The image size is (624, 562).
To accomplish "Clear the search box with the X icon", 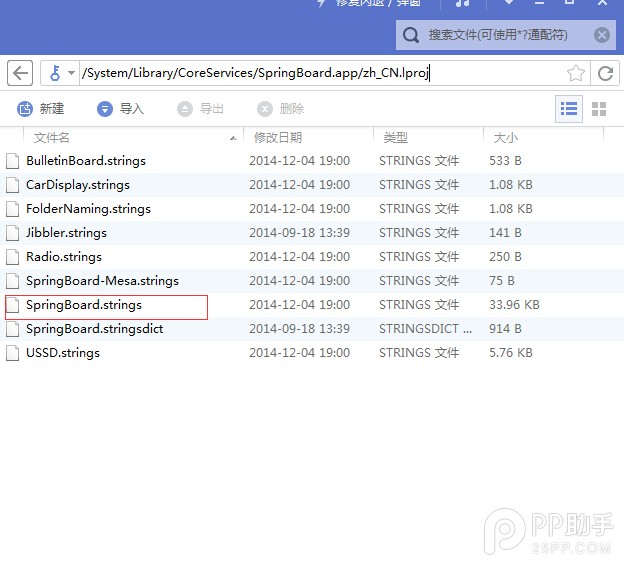I will click(602, 35).
